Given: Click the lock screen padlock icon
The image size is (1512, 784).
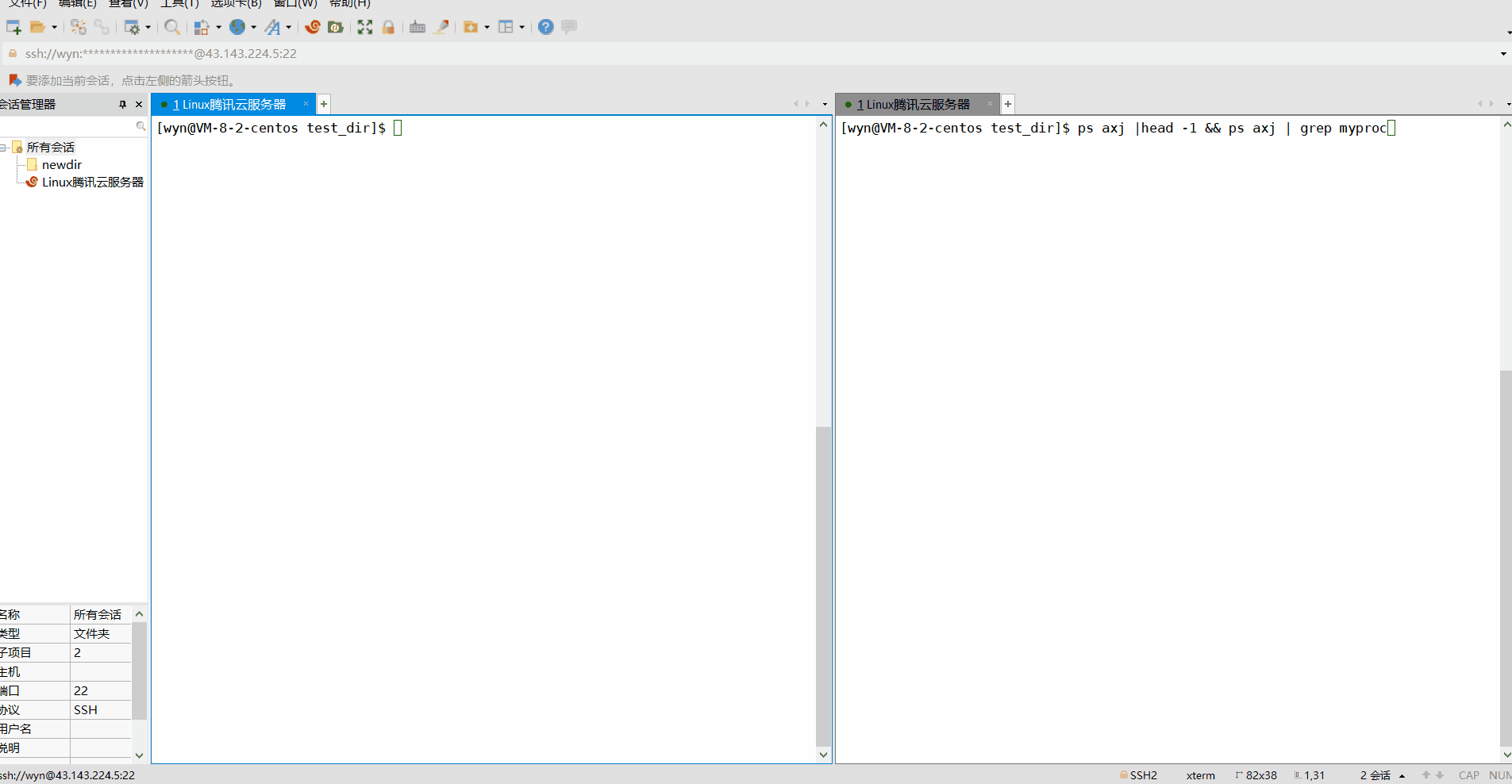Looking at the screenshot, I should pos(388,27).
